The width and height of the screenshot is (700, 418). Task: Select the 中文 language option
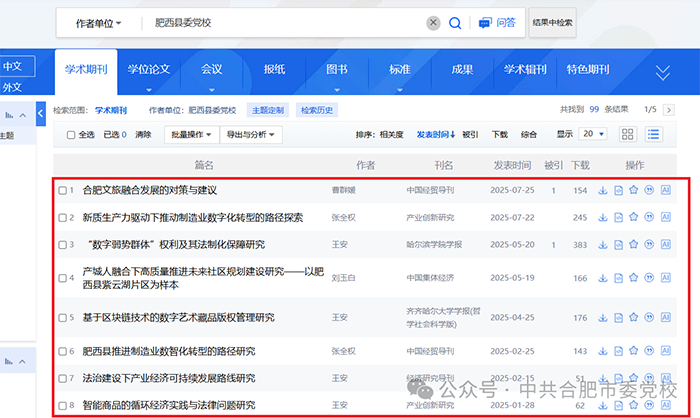click(x=17, y=66)
